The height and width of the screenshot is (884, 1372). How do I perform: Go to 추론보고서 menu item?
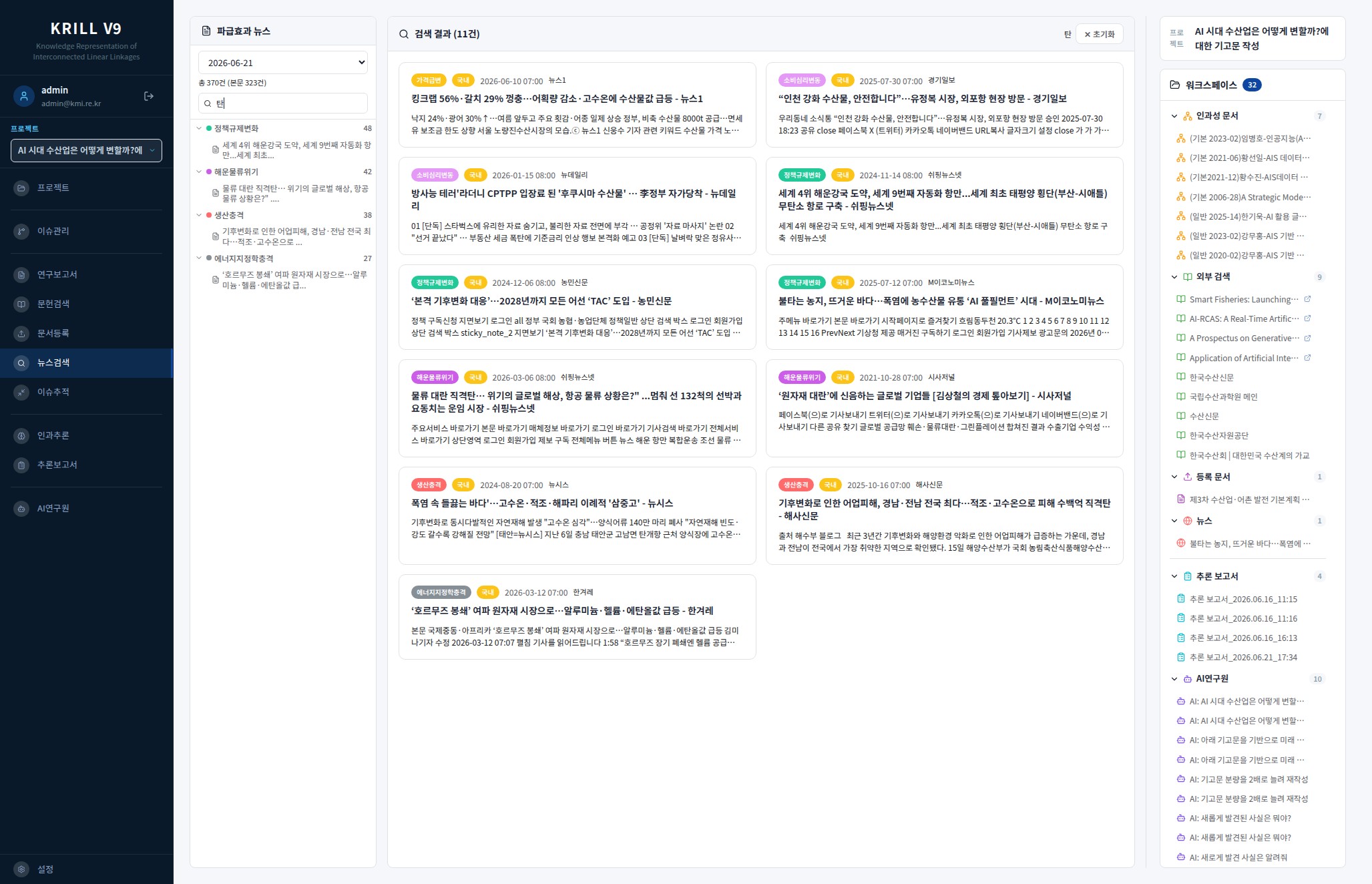(86, 465)
